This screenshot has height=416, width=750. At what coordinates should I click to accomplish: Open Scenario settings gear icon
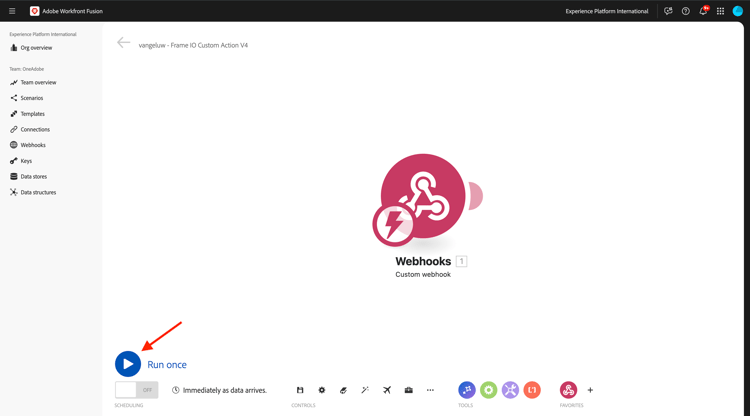[x=322, y=390]
